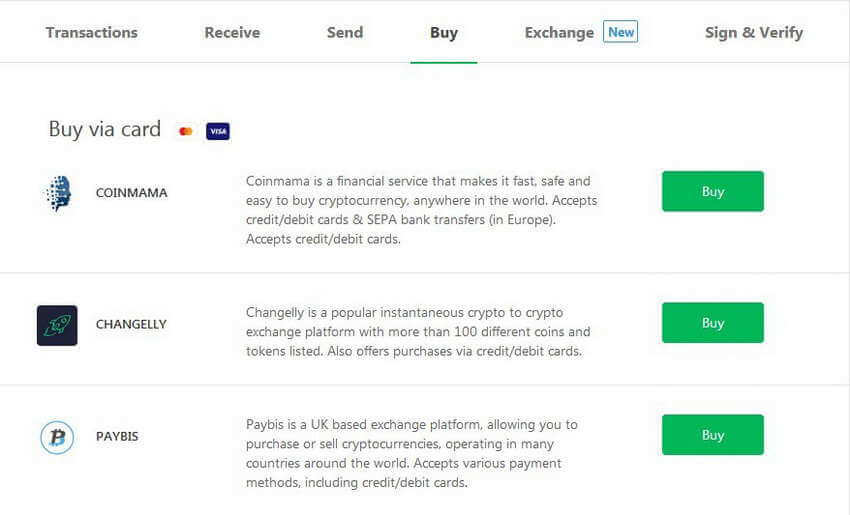The image size is (850, 515).
Task: Open the Transactions tab
Action: (x=92, y=33)
